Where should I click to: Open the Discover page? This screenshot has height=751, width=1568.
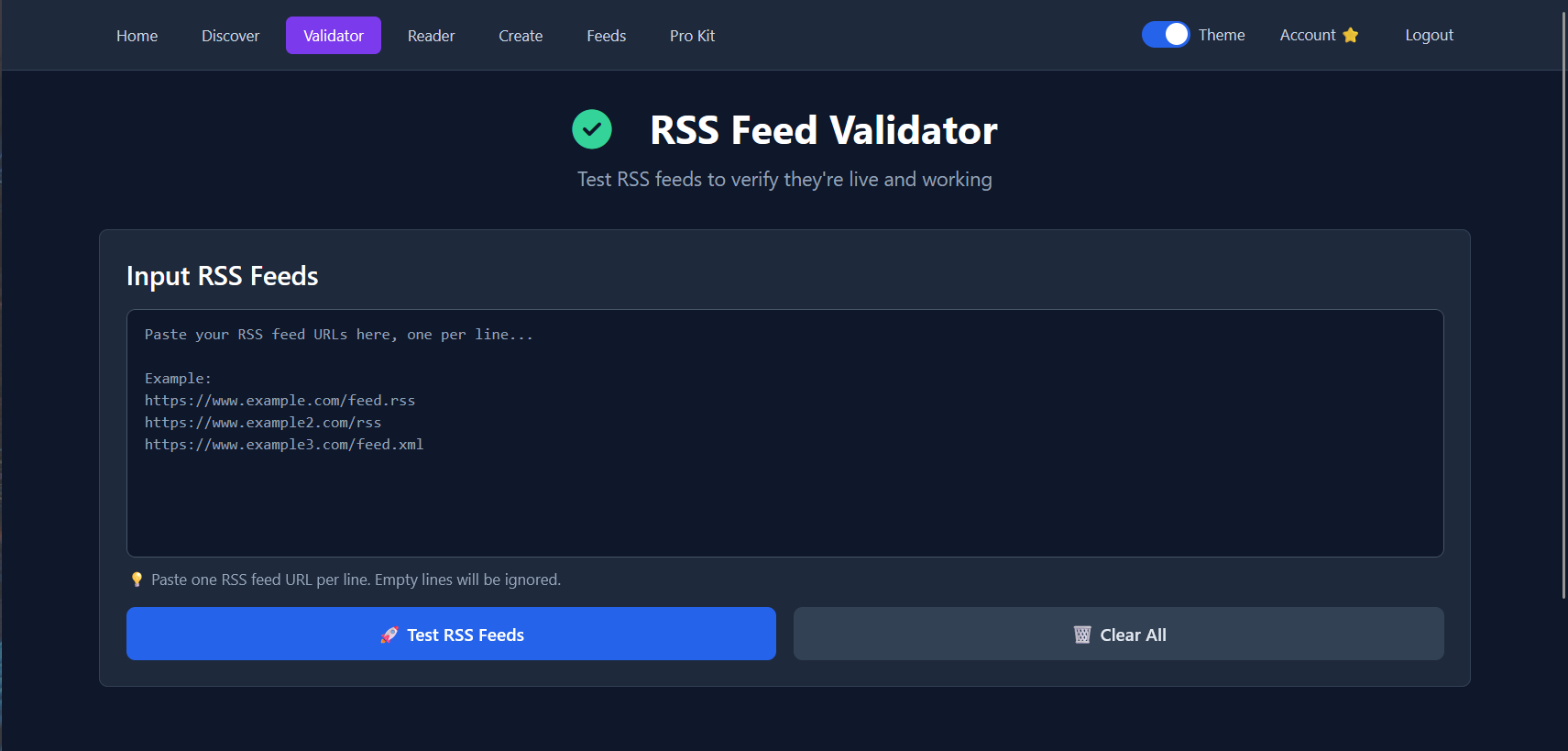(x=229, y=36)
